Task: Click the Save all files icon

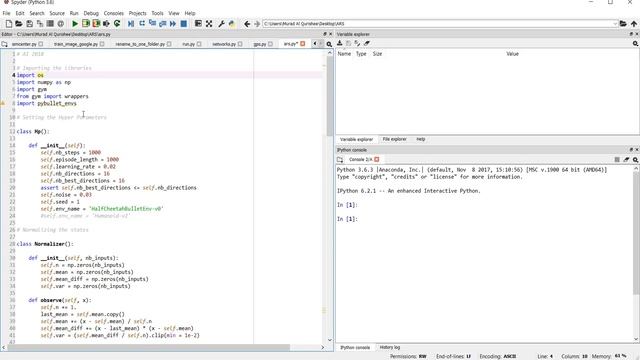Action: click(40, 24)
